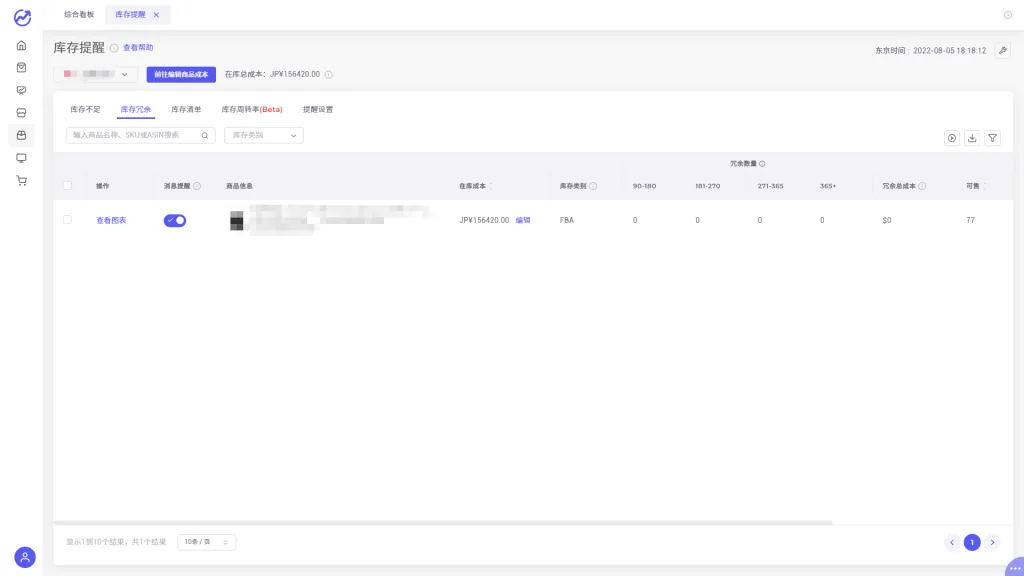Screen dimensions: 1024x576
Task: Open the store sidebar icon
Action: pyautogui.click(x=22, y=113)
